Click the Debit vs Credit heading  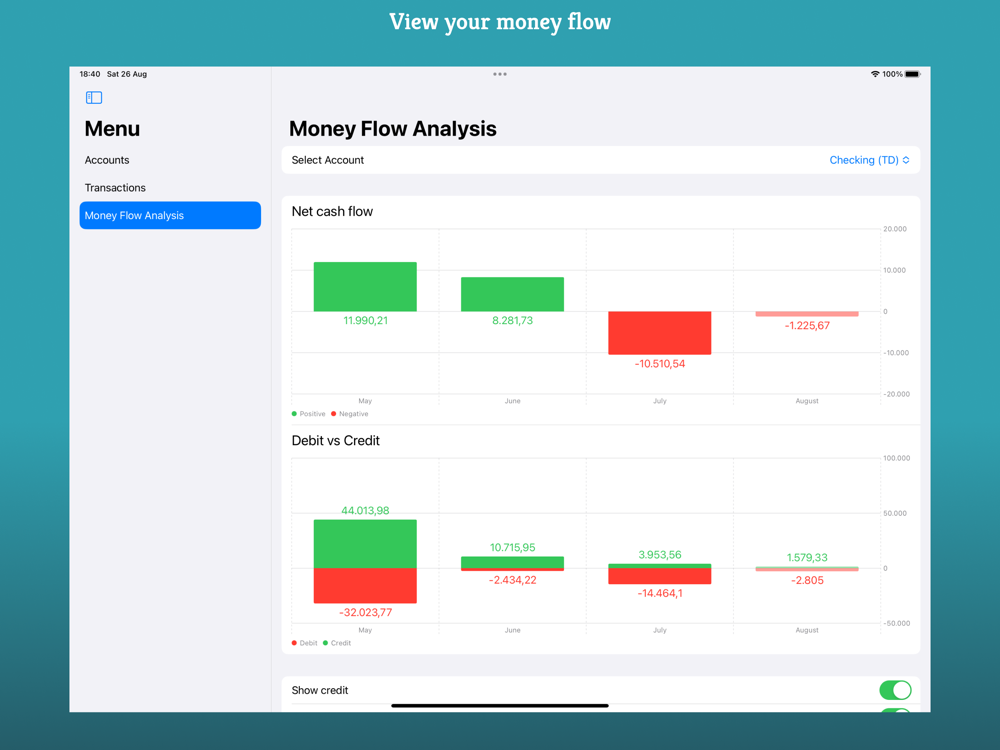tap(335, 441)
